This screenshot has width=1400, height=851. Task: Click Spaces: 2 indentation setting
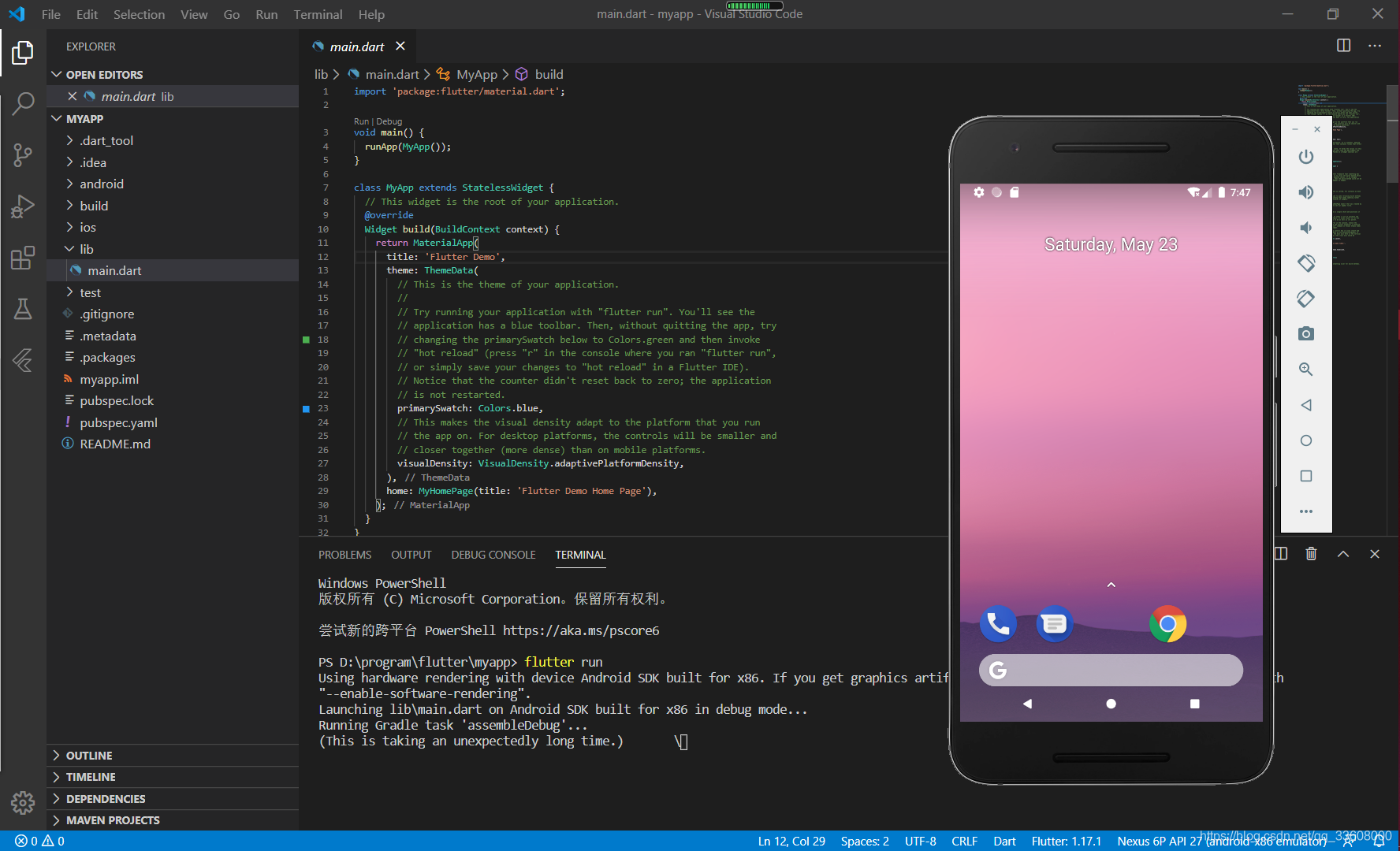(865, 841)
